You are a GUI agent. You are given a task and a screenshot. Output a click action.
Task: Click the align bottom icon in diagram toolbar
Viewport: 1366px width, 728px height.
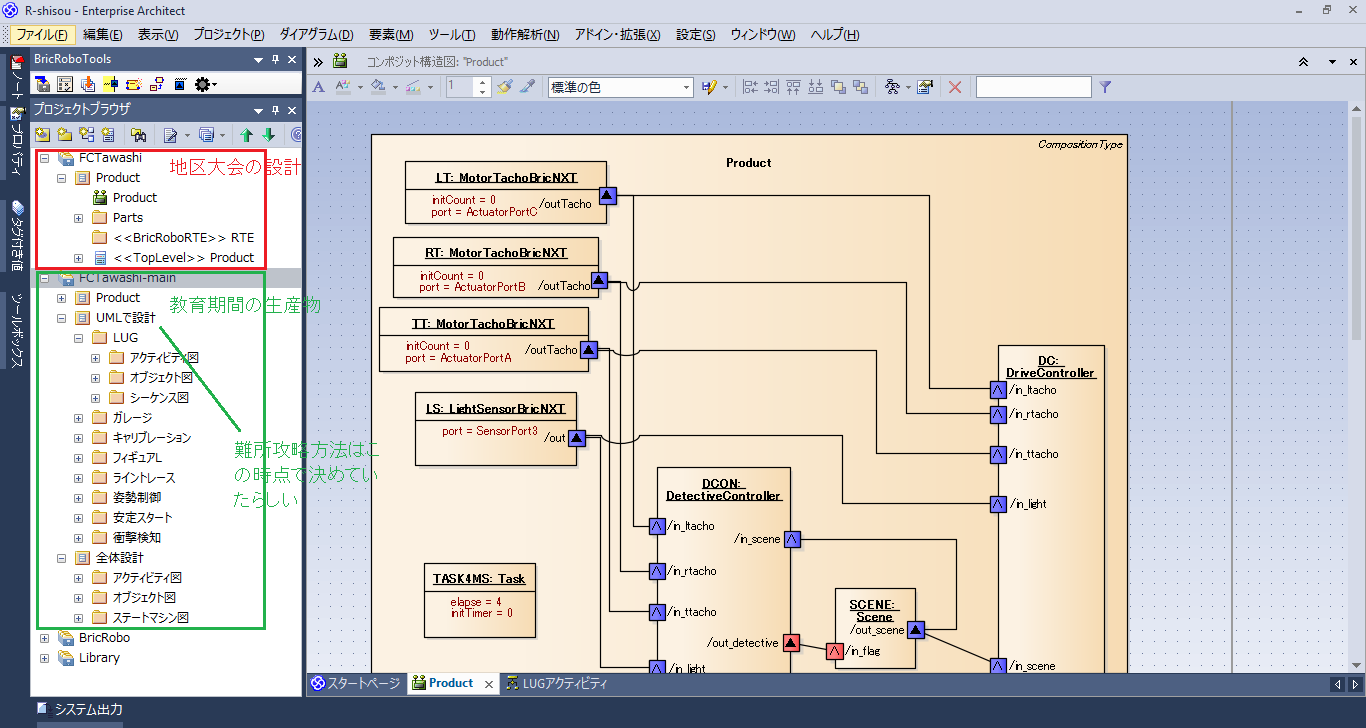[x=815, y=87]
